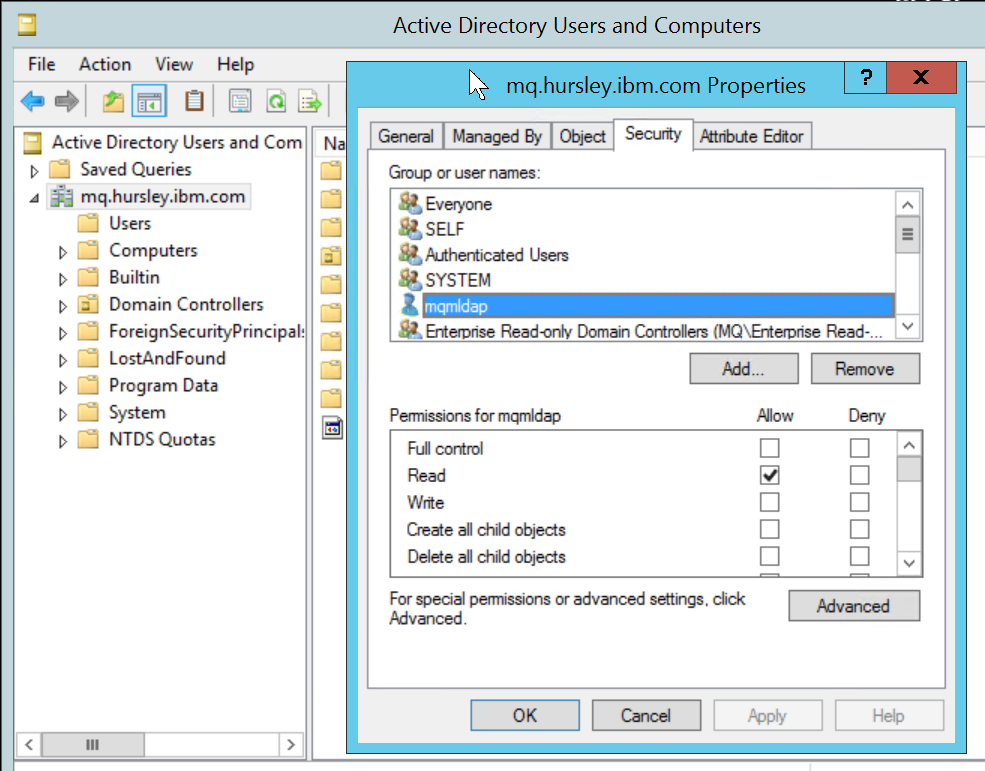
Task: Expand the Computers node
Action: (x=62, y=253)
